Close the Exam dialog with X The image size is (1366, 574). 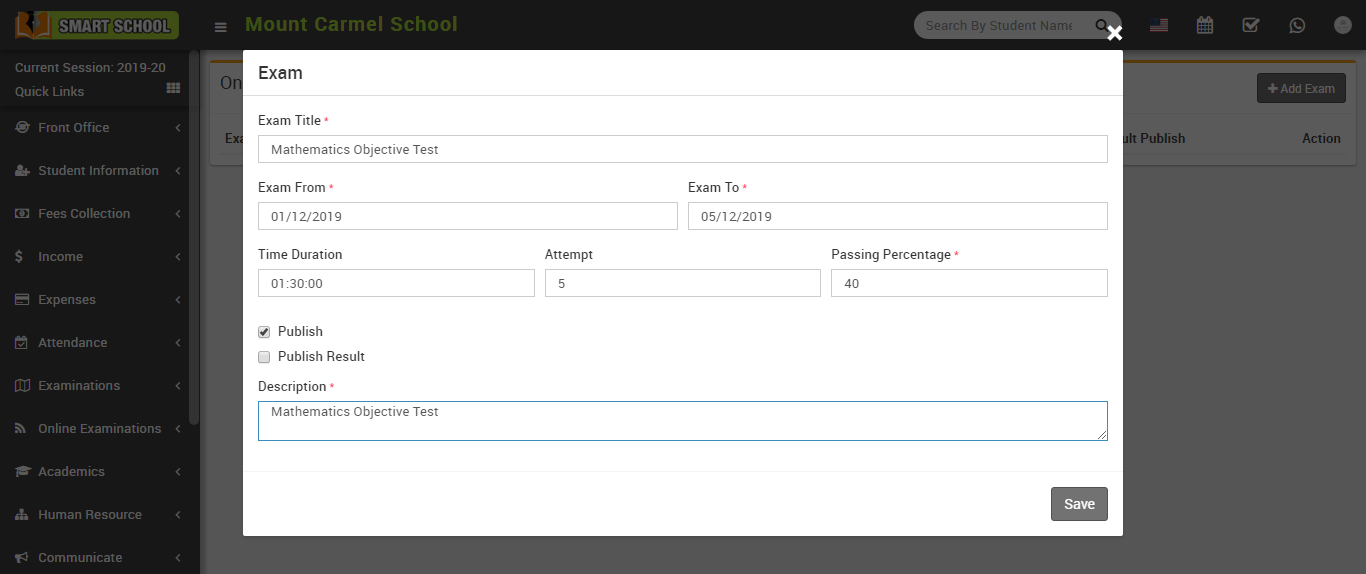coord(1114,34)
